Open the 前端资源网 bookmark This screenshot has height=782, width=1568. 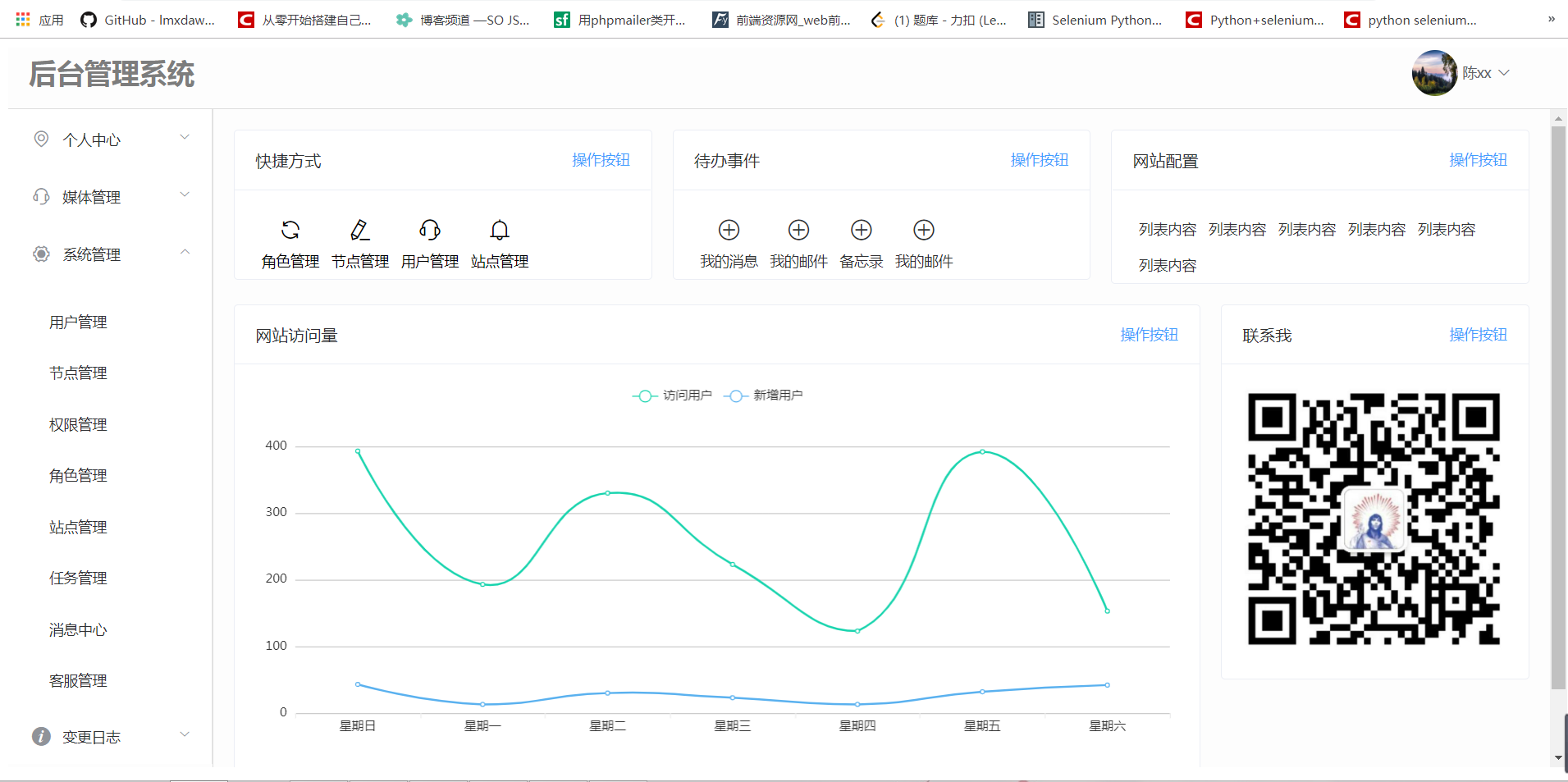coord(781,20)
